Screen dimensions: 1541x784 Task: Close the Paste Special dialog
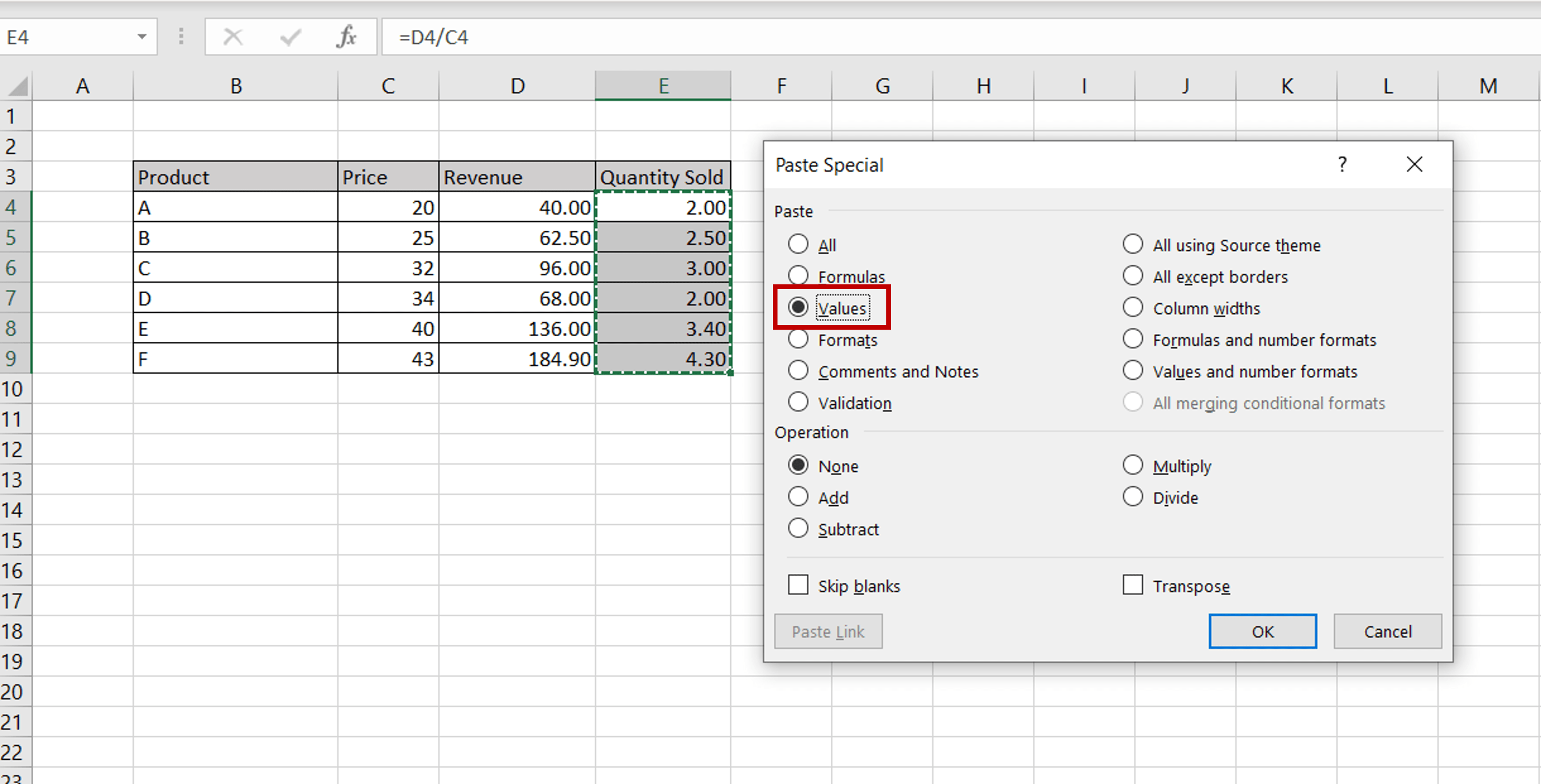coord(1414,164)
